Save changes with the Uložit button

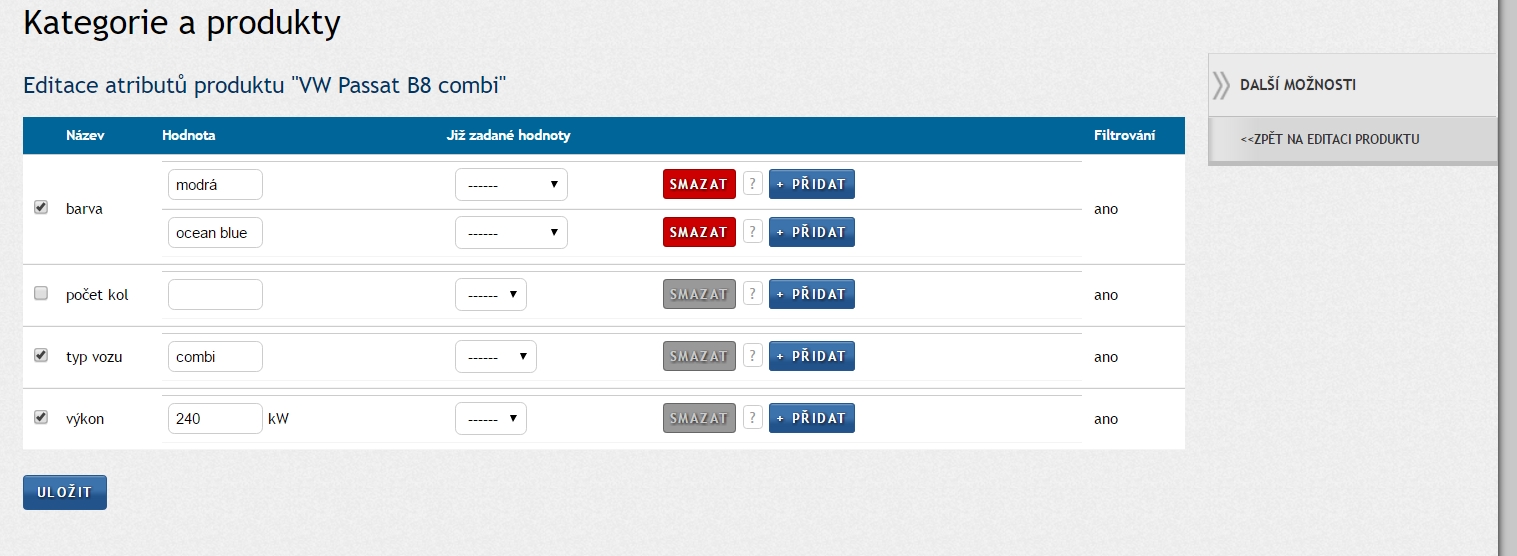coord(65,492)
